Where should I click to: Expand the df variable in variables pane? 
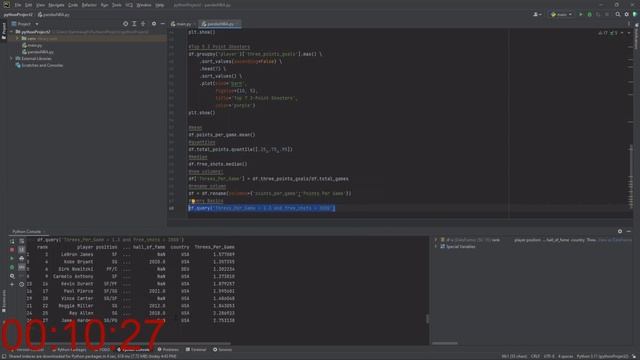[x=436, y=240]
